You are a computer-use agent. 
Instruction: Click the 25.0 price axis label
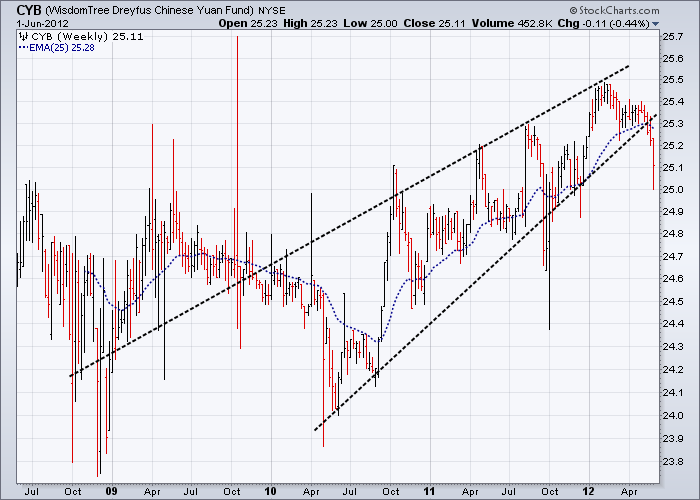point(673,190)
